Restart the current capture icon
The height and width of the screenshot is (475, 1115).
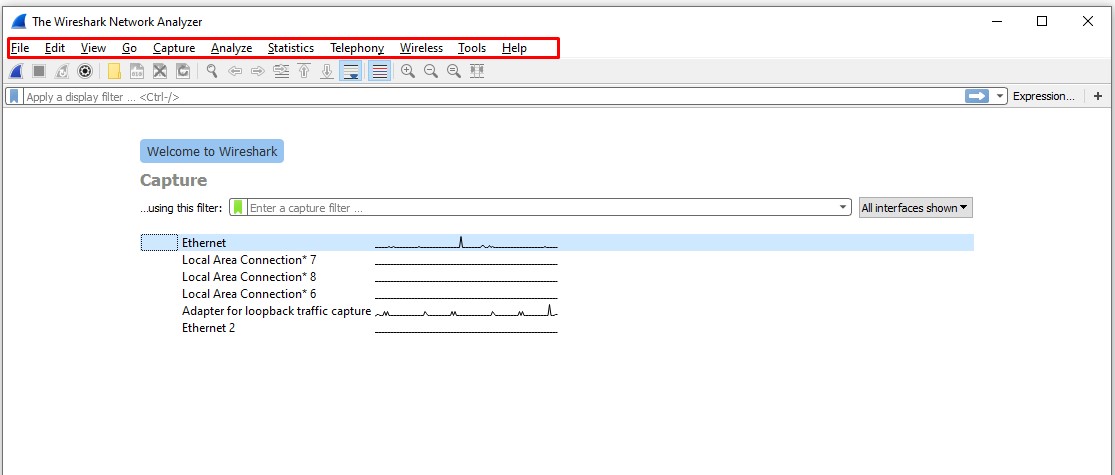62,71
